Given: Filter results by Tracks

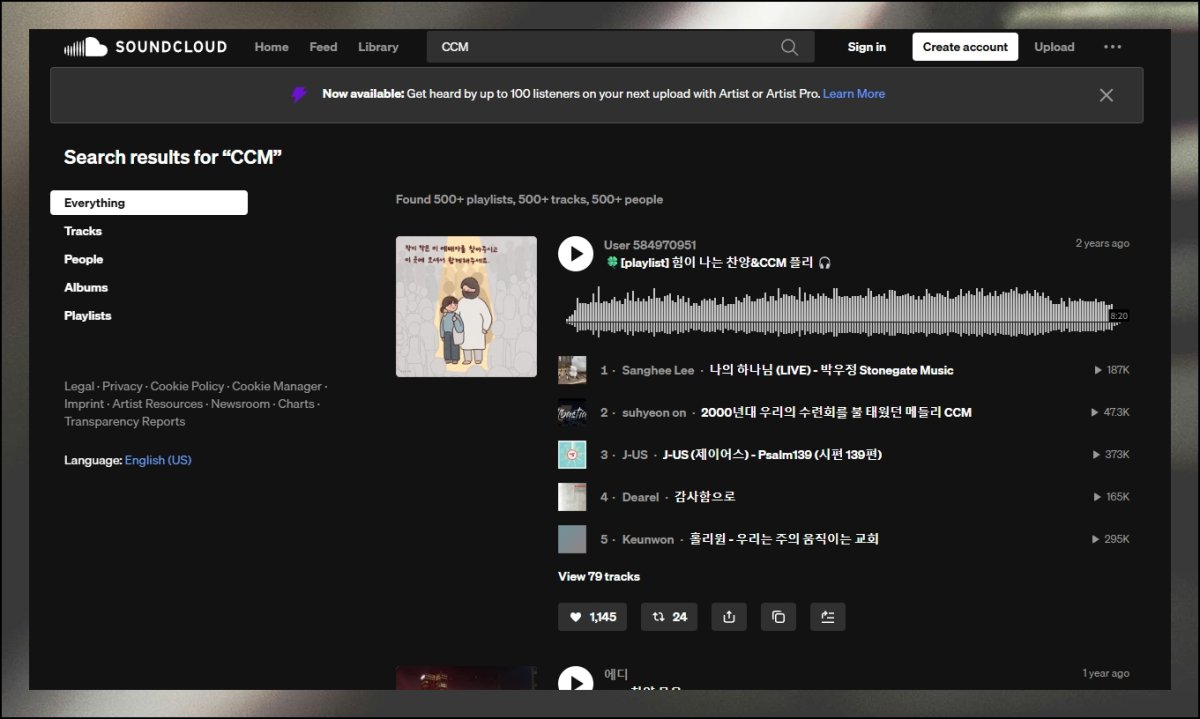Looking at the screenshot, I should [x=83, y=231].
